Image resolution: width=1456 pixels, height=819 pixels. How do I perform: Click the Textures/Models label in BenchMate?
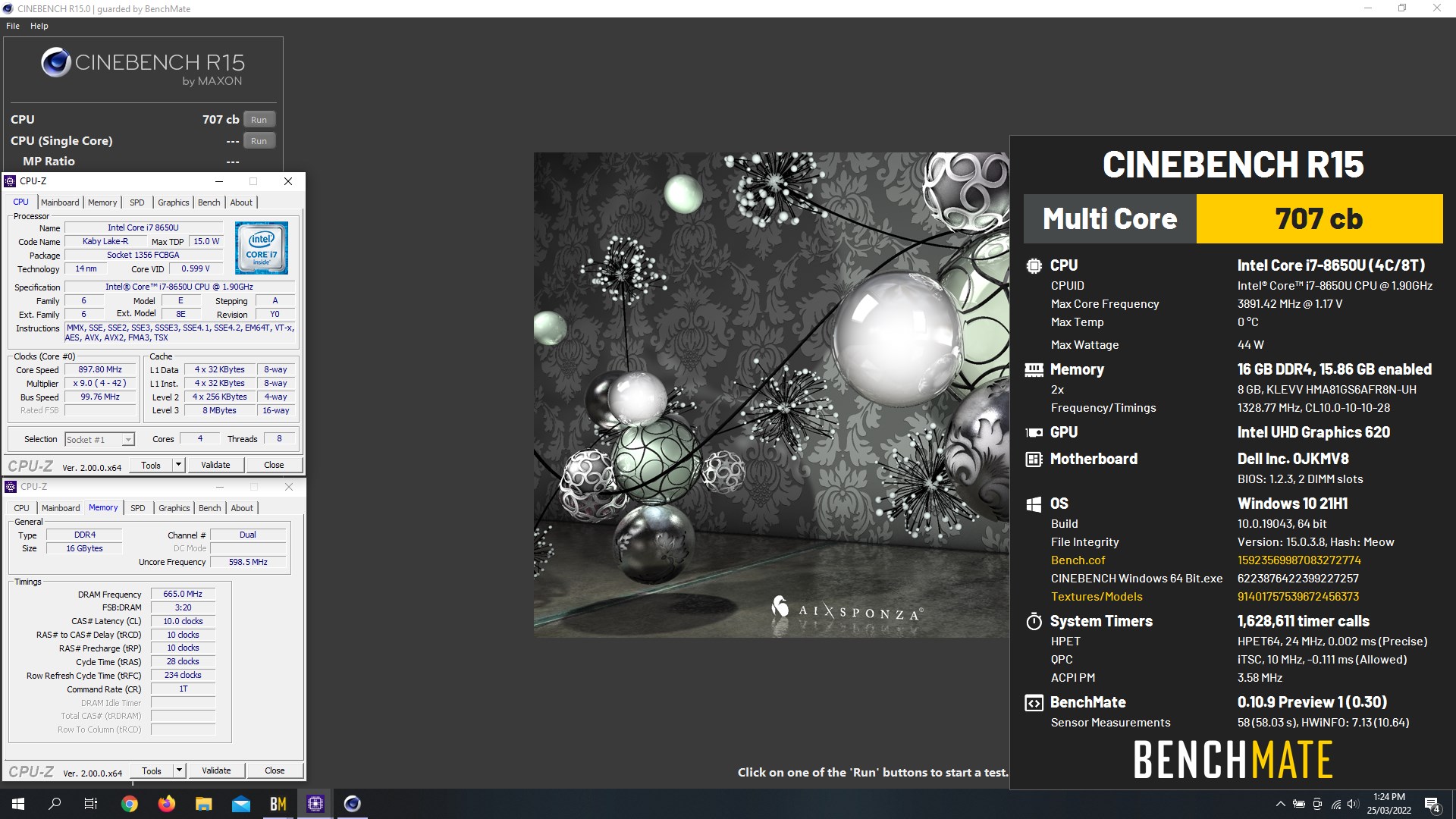[1097, 597]
